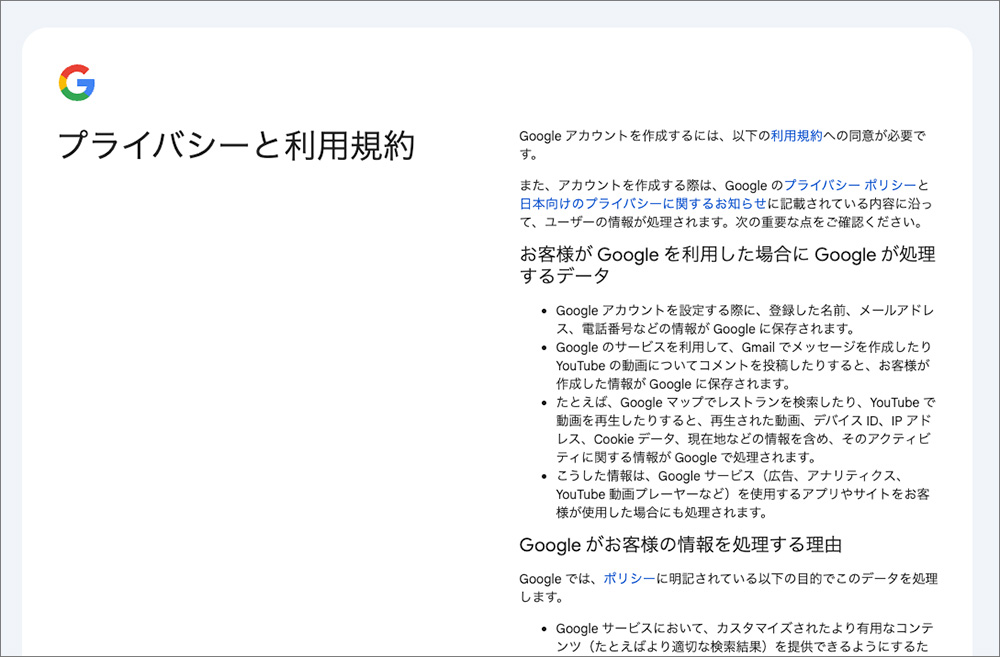Viewport: 1000px width, 657px height.
Task: Open the プライバシー ポリシー link
Action: [849, 185]
